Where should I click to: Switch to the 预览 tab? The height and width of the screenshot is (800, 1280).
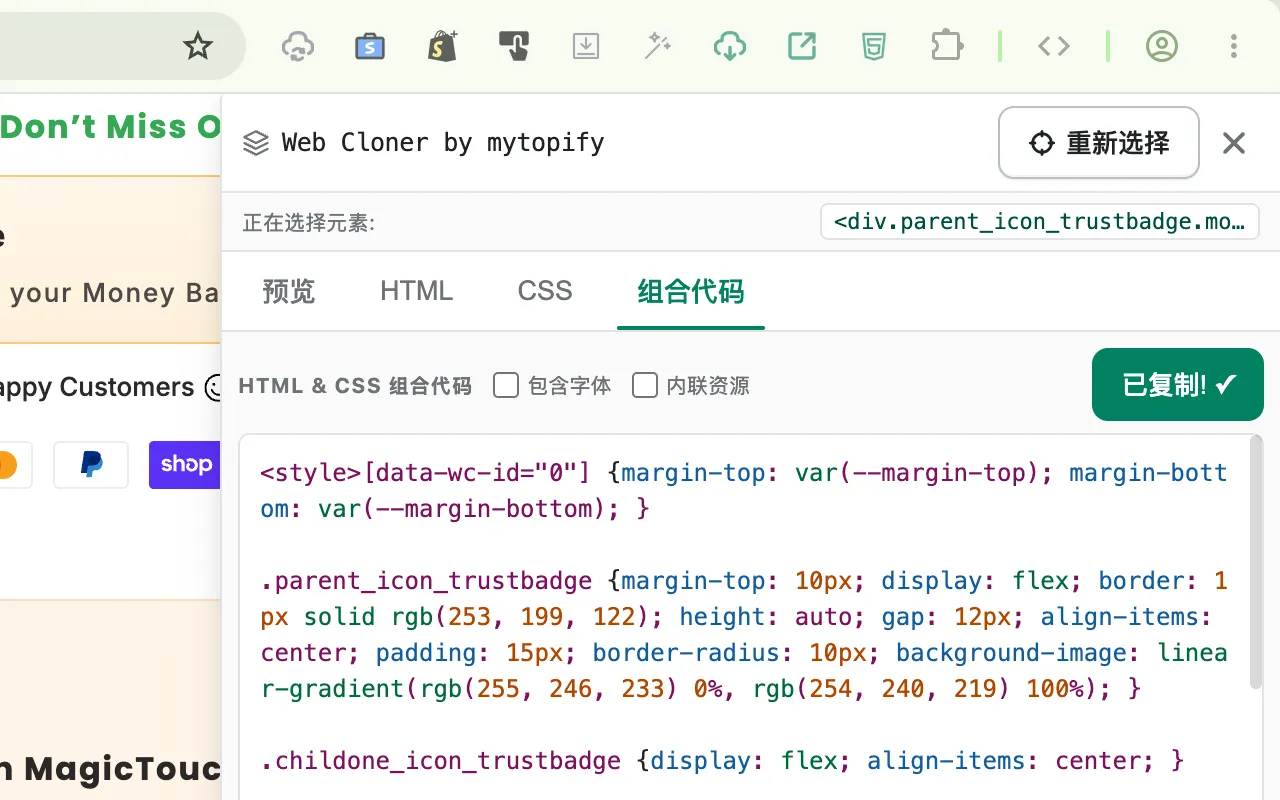click(x=289, y=291)
